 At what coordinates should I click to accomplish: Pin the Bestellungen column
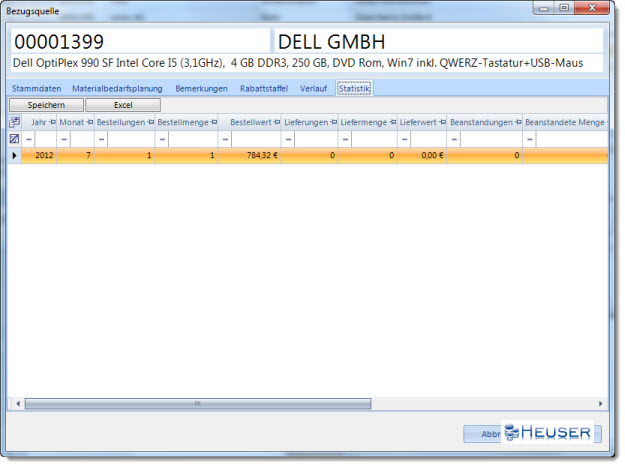pos(151,122)
